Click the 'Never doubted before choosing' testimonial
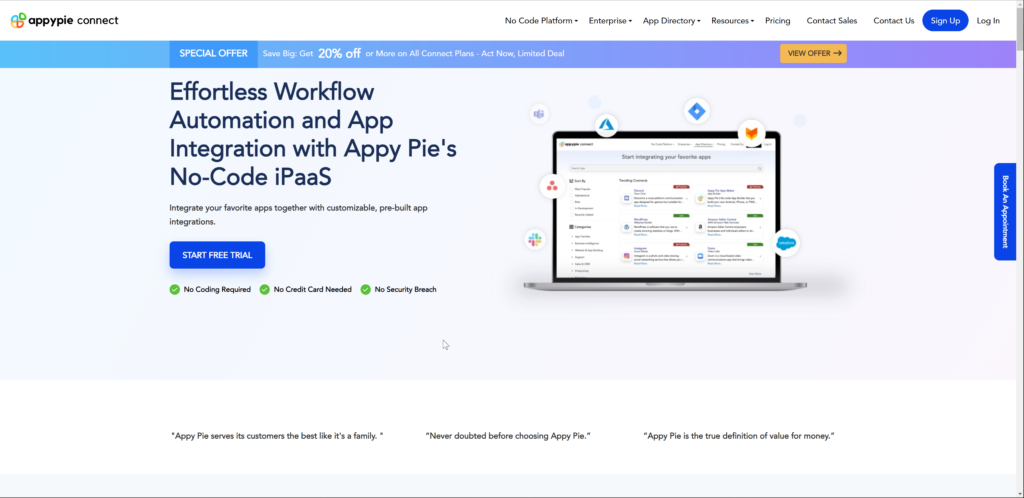The image size is (1024, 498). point(508,435)
